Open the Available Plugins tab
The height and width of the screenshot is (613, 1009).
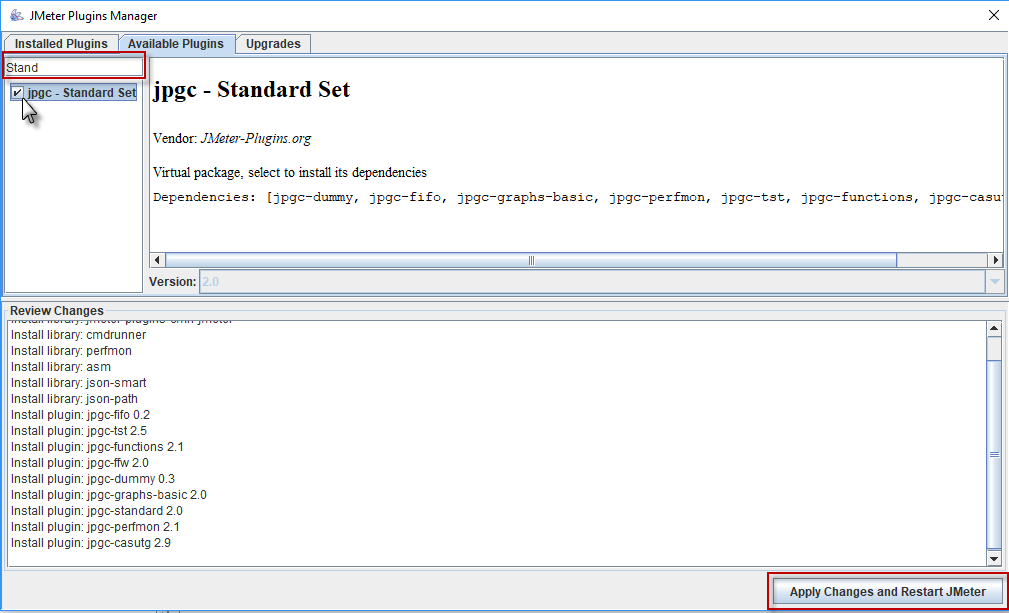[x=177, y=44]
